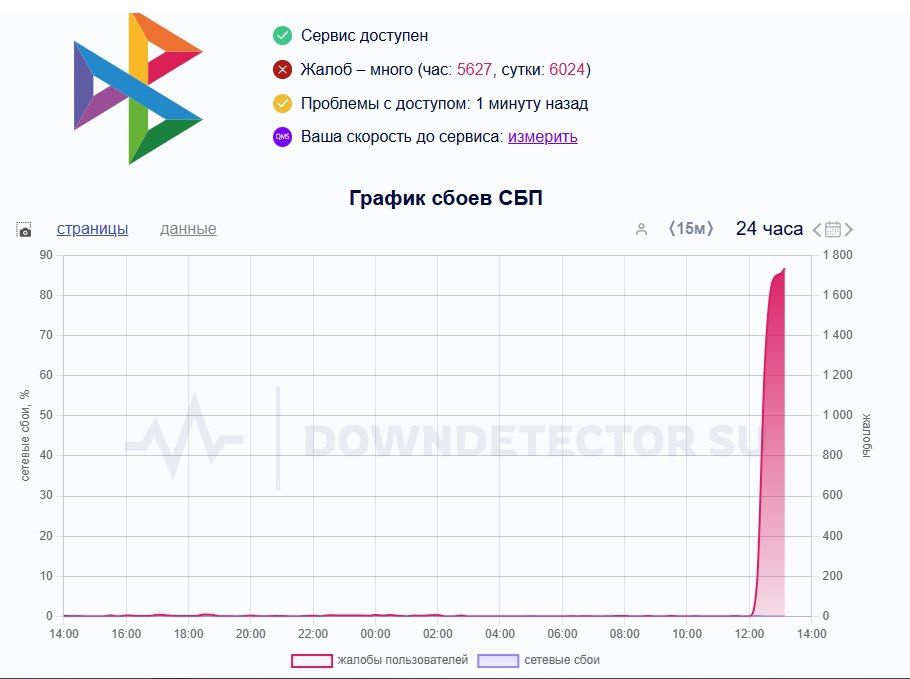910x679 pixels.
Task: Follow the измерить speed test link
Action: (x=543, y=137)
